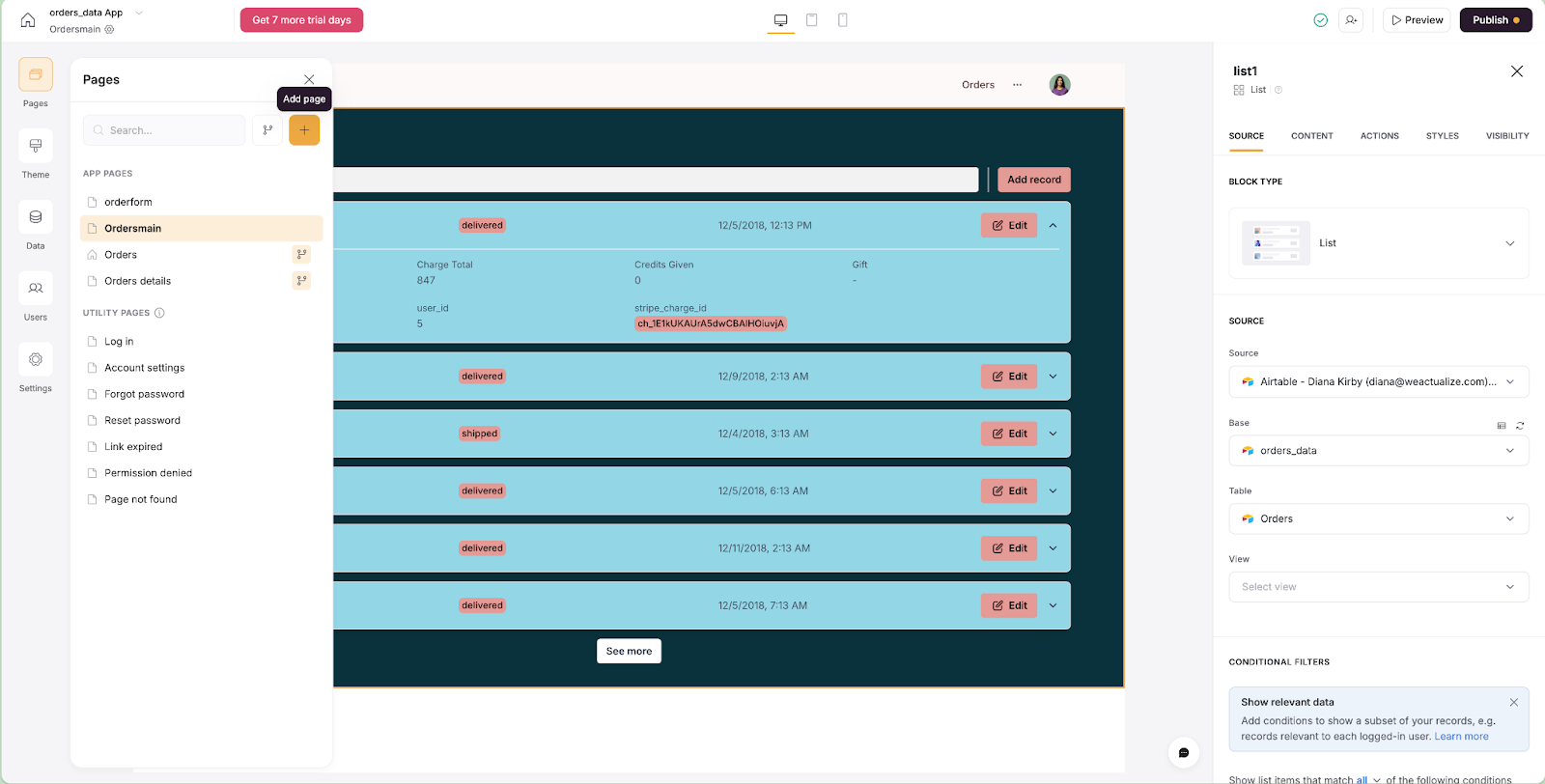Screen dimensions: 1545x784
Task: Open the Select view dropdown
Action: point(1379,587)
